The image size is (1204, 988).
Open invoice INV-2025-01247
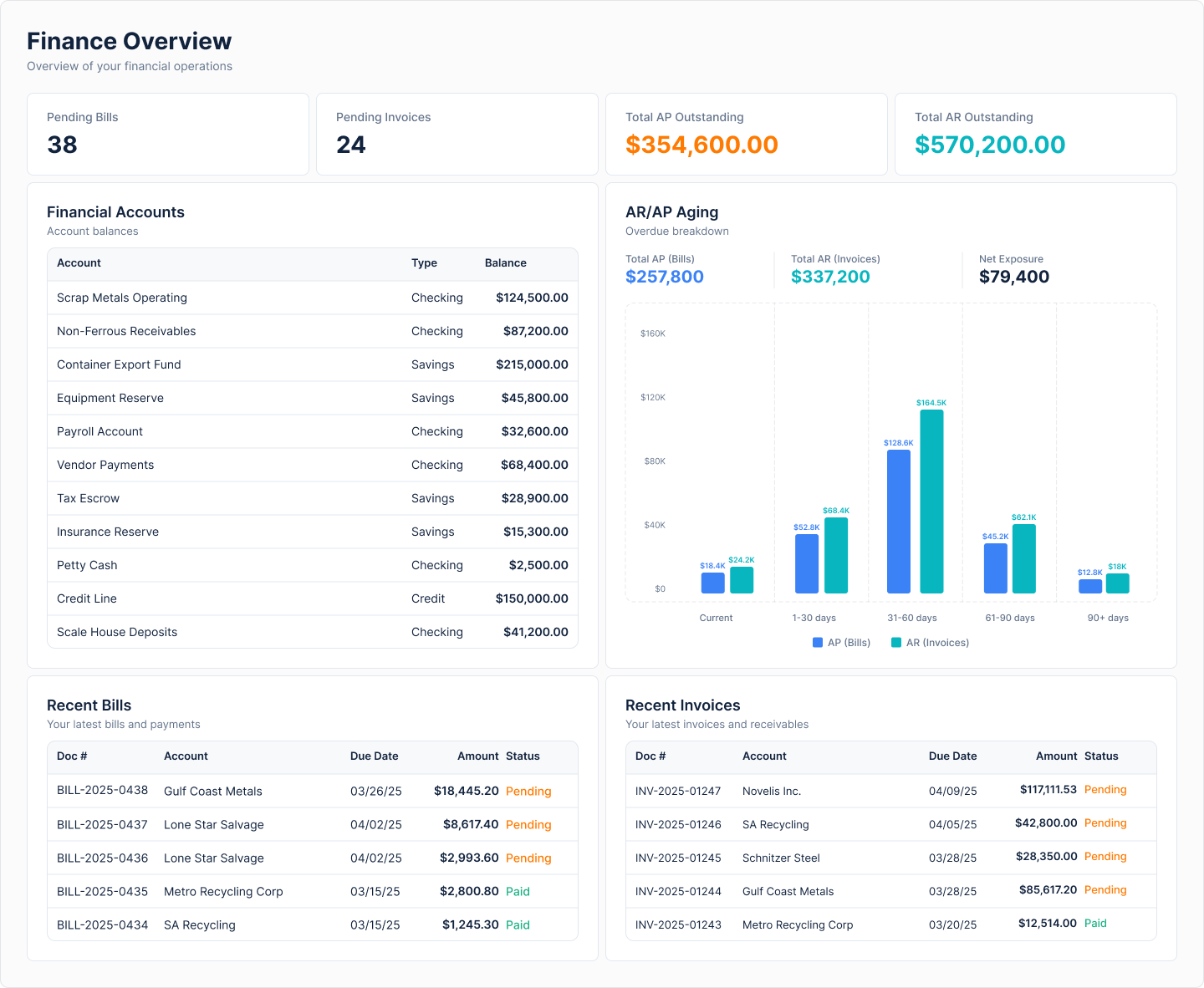891,791
